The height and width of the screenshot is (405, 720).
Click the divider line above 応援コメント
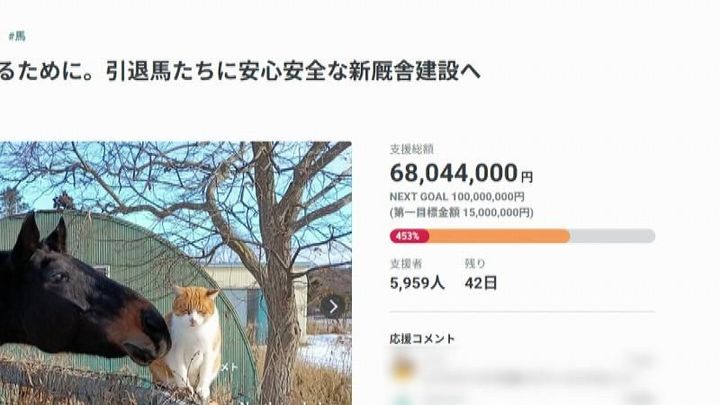pyautogui.click(x=523, y=312)
